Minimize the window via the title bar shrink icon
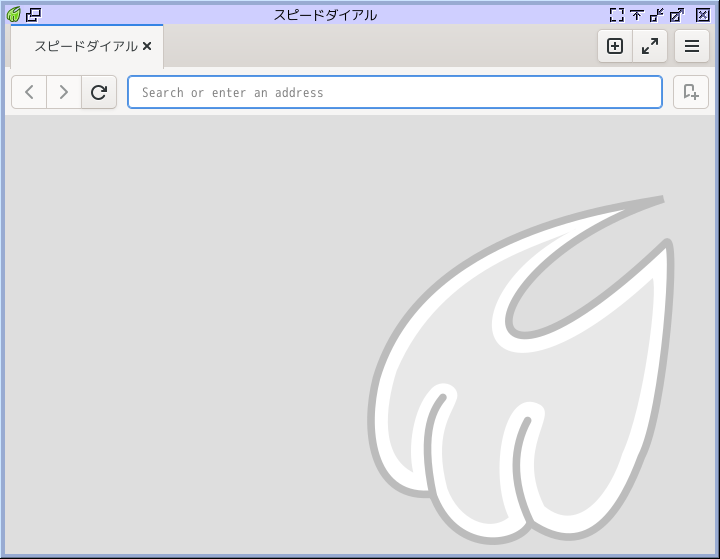Viewport: 720px width, 559px height. pyautogui.click(x=657, y=15)
